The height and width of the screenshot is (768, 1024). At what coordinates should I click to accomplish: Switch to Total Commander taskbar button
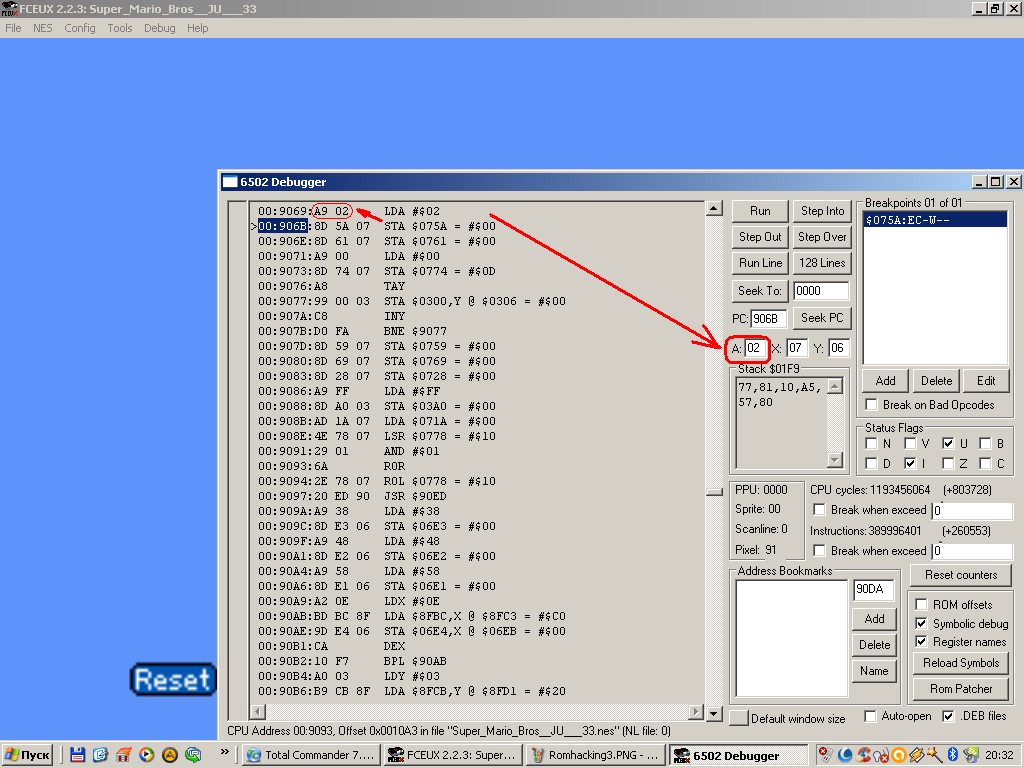[x=311, y=755]
